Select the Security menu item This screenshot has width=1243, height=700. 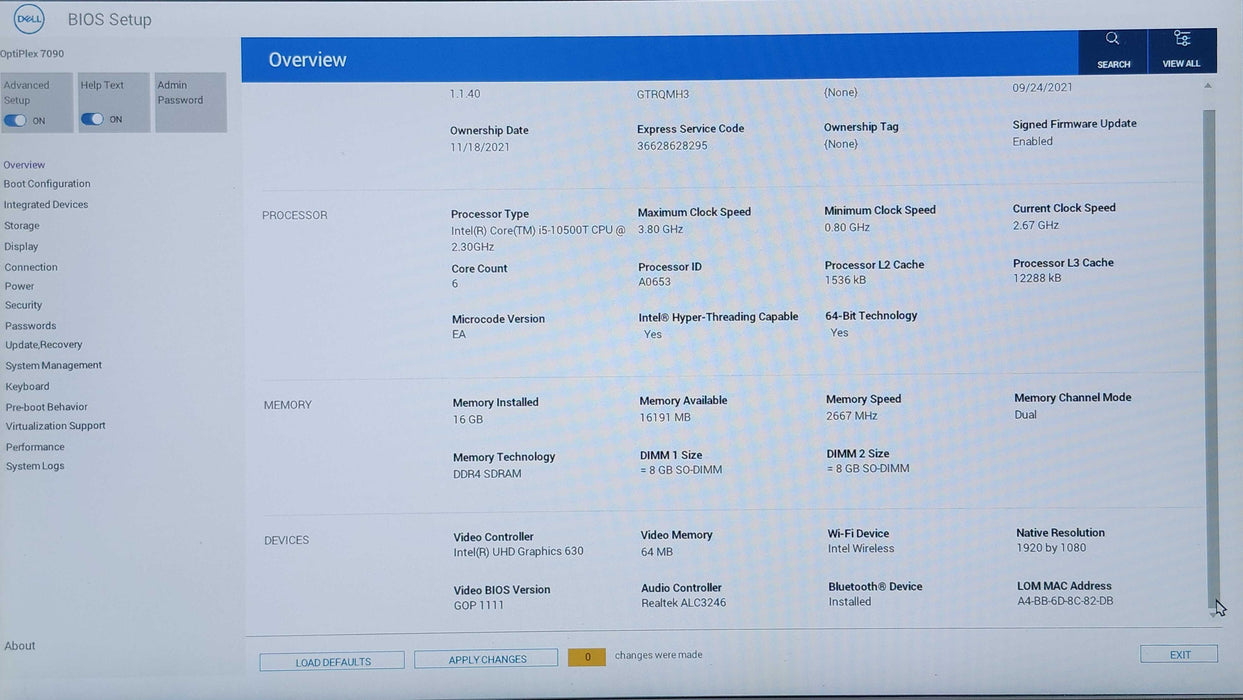click(24, 306)
